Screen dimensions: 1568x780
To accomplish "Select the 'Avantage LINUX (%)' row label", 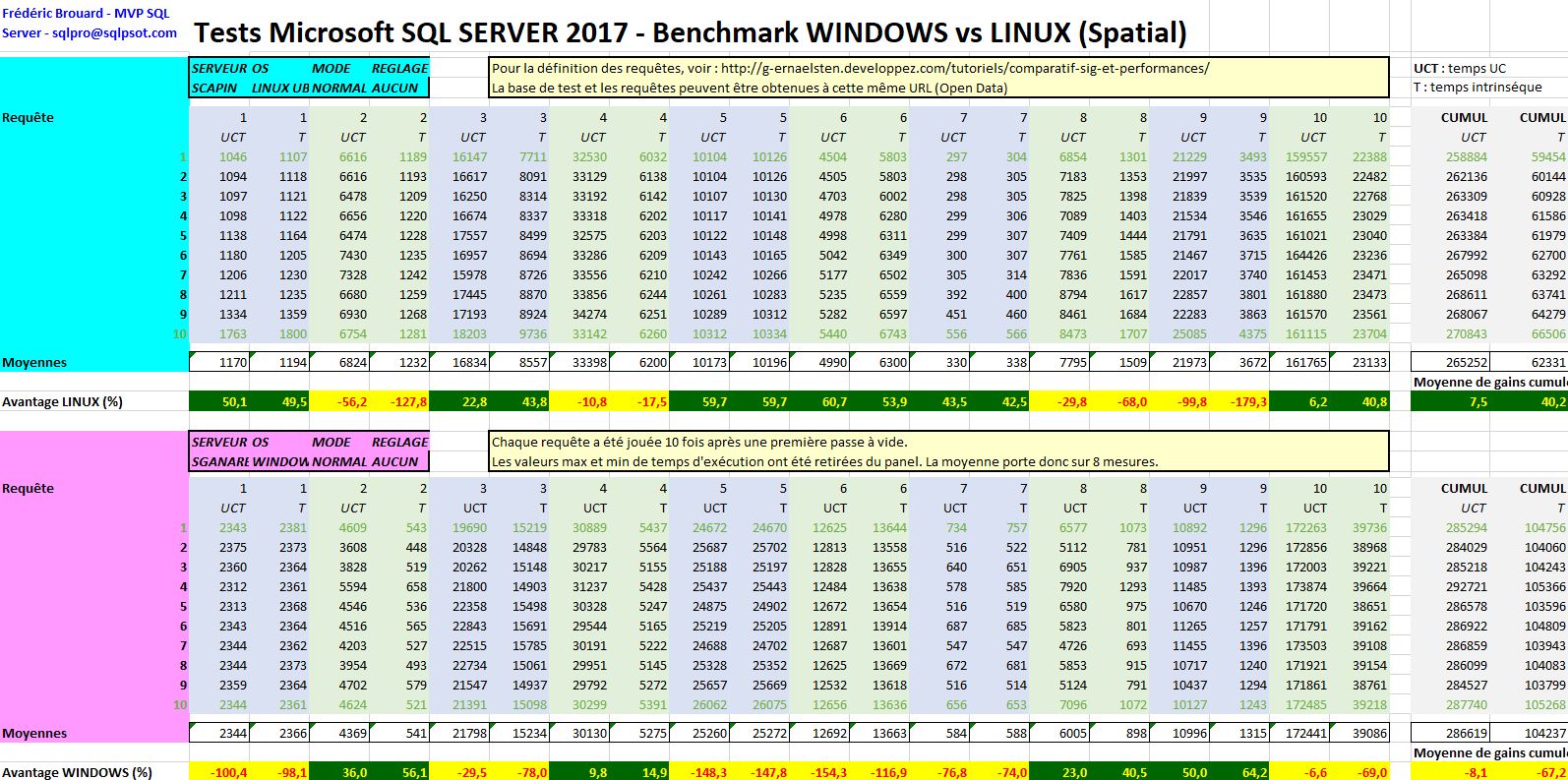I will [62, 401].
